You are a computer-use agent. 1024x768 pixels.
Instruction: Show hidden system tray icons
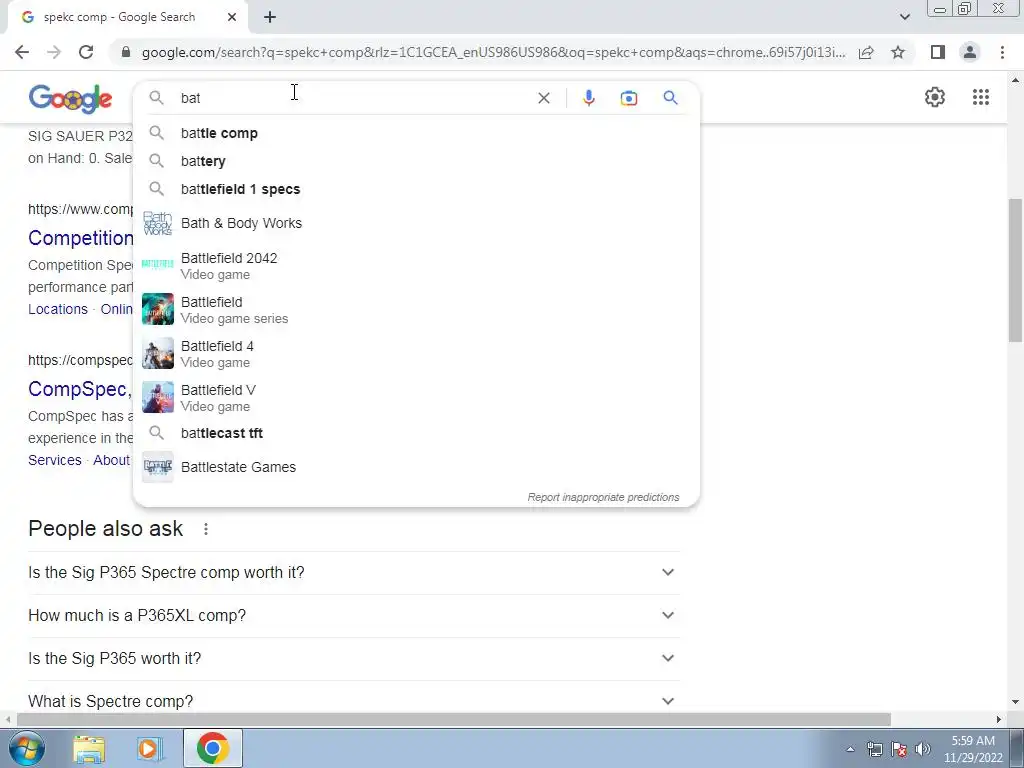click(x=850, y=749)
